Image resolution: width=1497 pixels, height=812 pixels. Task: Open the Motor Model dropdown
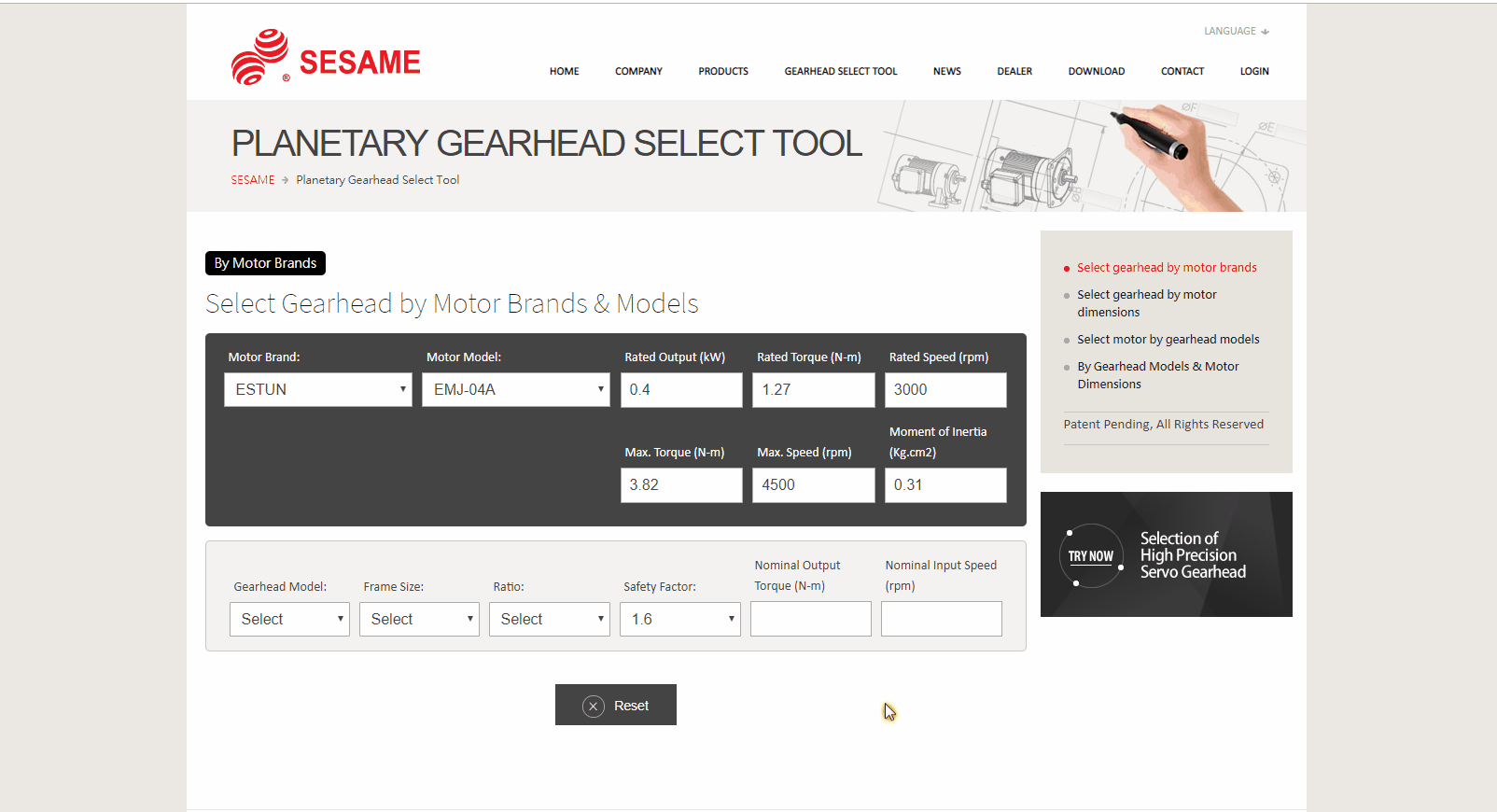pyautogui.click(x=516, y=390)
